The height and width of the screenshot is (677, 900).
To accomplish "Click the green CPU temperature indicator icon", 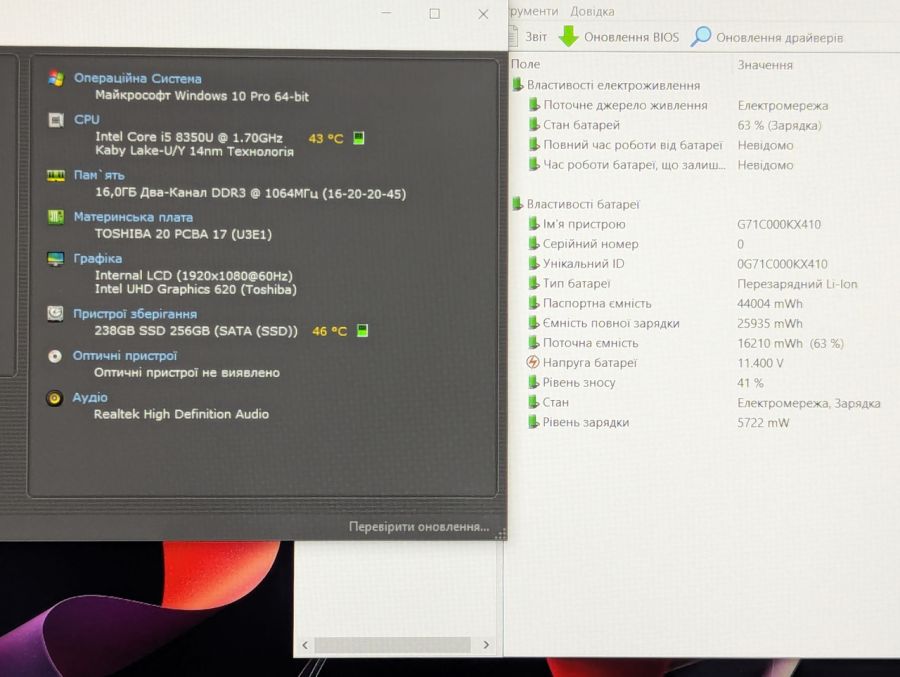I will [359, 138].
